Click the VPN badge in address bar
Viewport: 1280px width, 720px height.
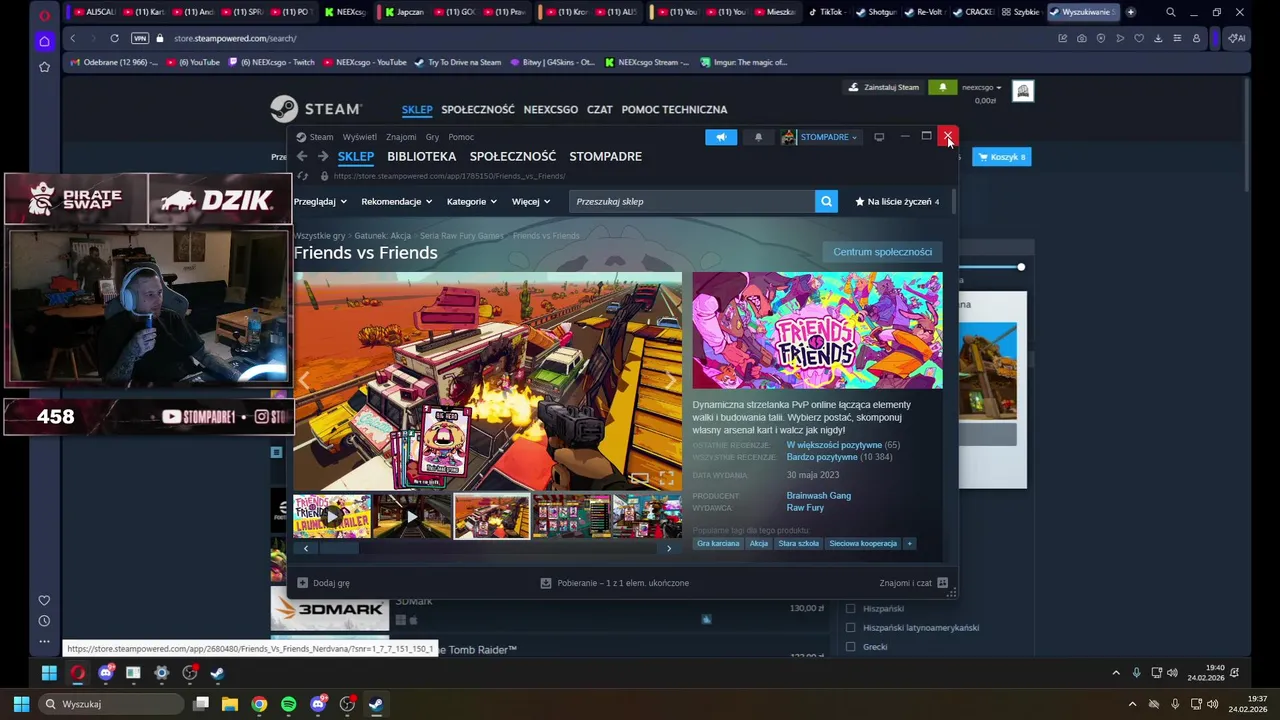pos(140,38)
